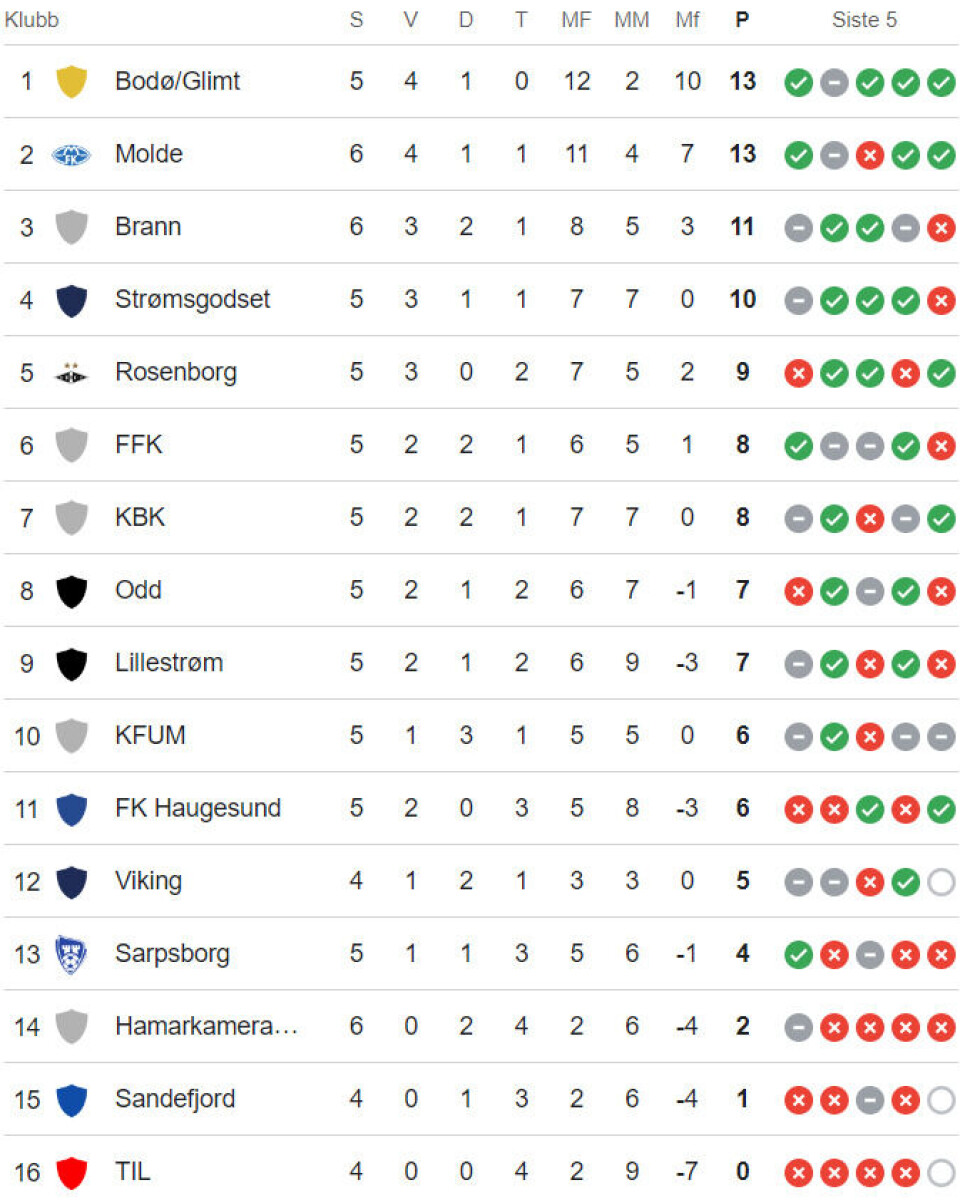The height and width of the screenshot is (1200, 960).
Task: Click the Klubb column header
Action: click(32, 20)
